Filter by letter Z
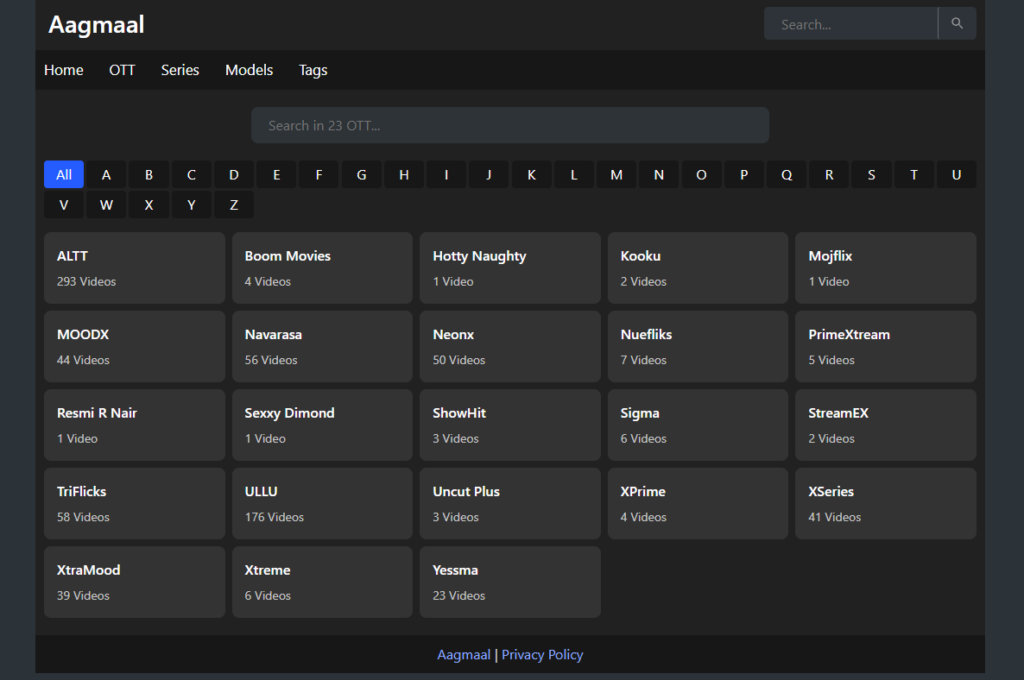Screen dimensions: 1024x680 234,205
